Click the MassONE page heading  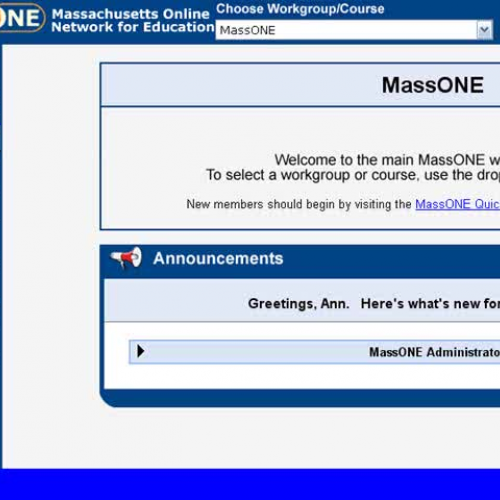point(433,85)
